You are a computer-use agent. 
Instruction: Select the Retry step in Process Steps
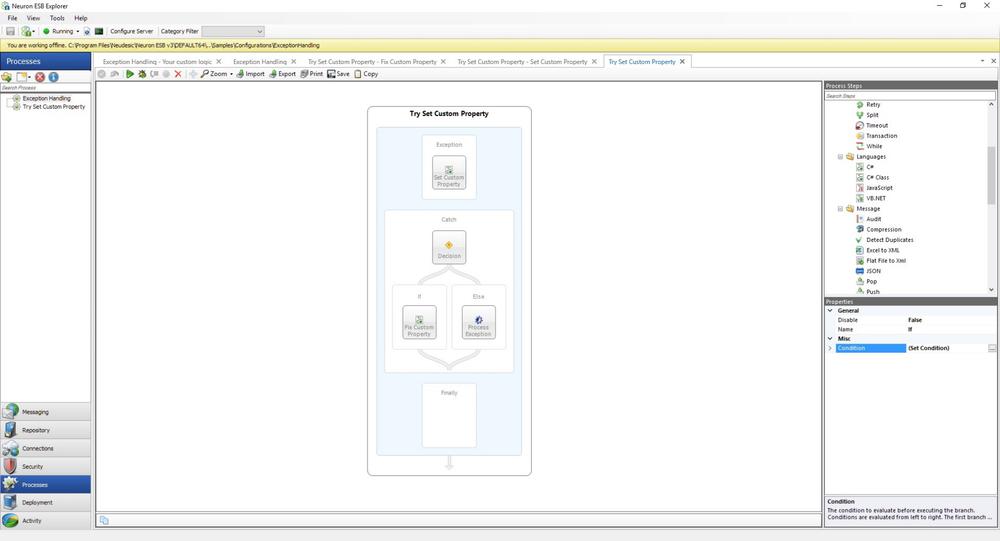[869, 105]
